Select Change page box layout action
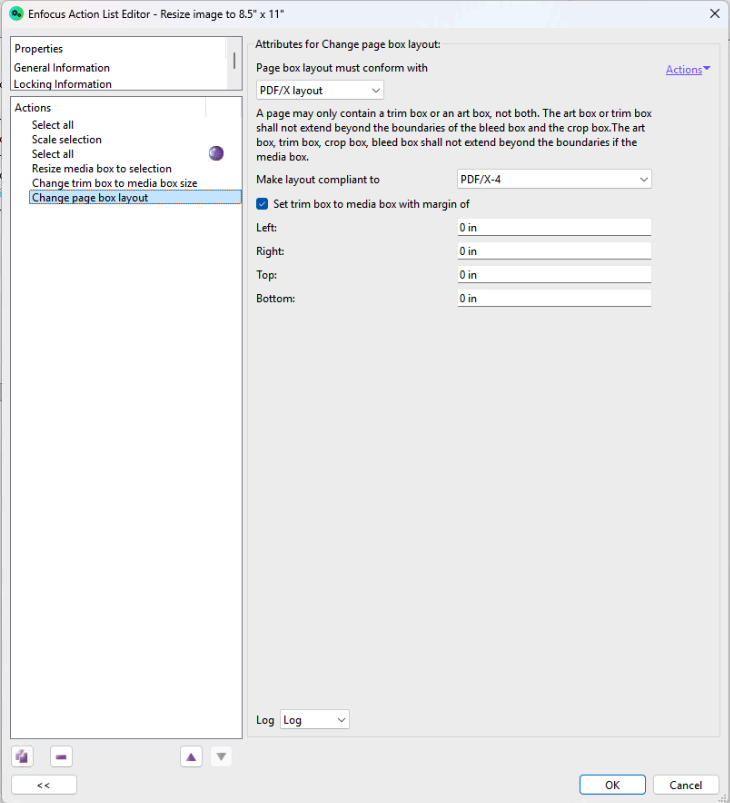 click(x=135, y=198)
